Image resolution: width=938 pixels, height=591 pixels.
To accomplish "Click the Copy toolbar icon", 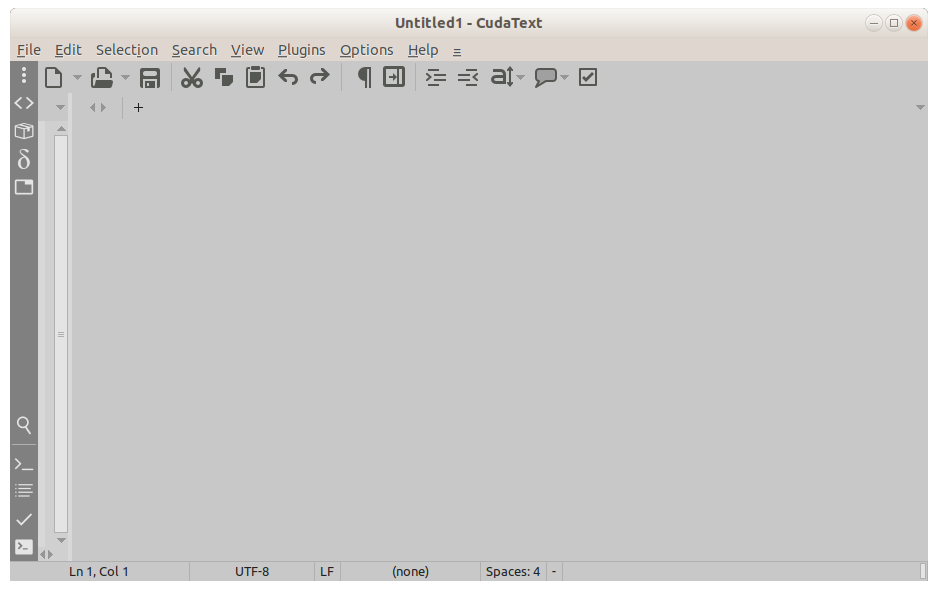I will pyautogui.click(x=224, y=77).
